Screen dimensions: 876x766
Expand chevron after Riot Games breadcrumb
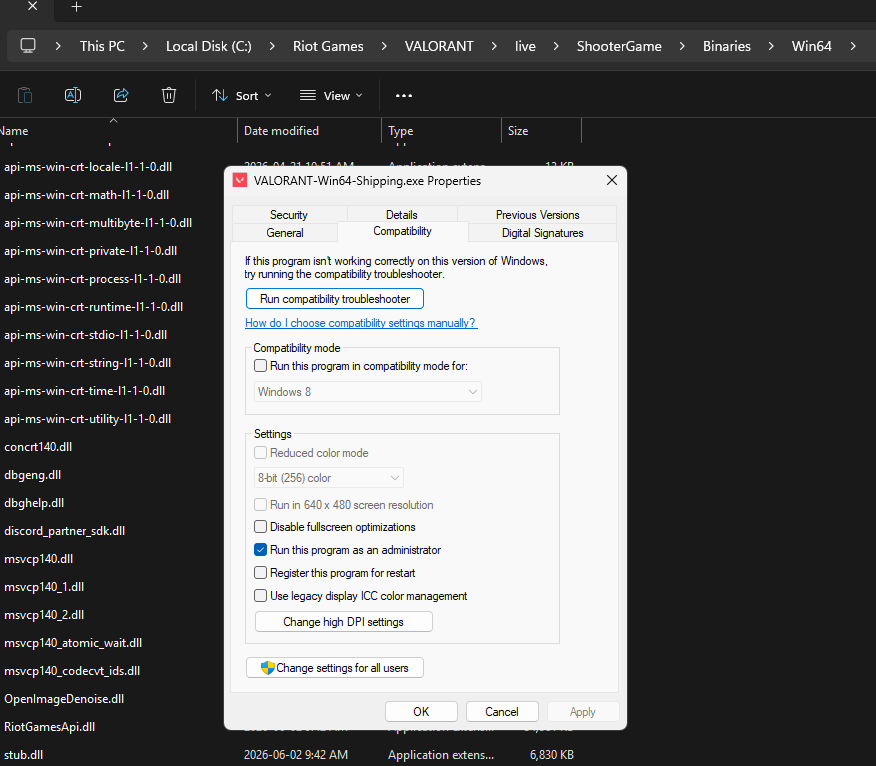click(384, 46)
